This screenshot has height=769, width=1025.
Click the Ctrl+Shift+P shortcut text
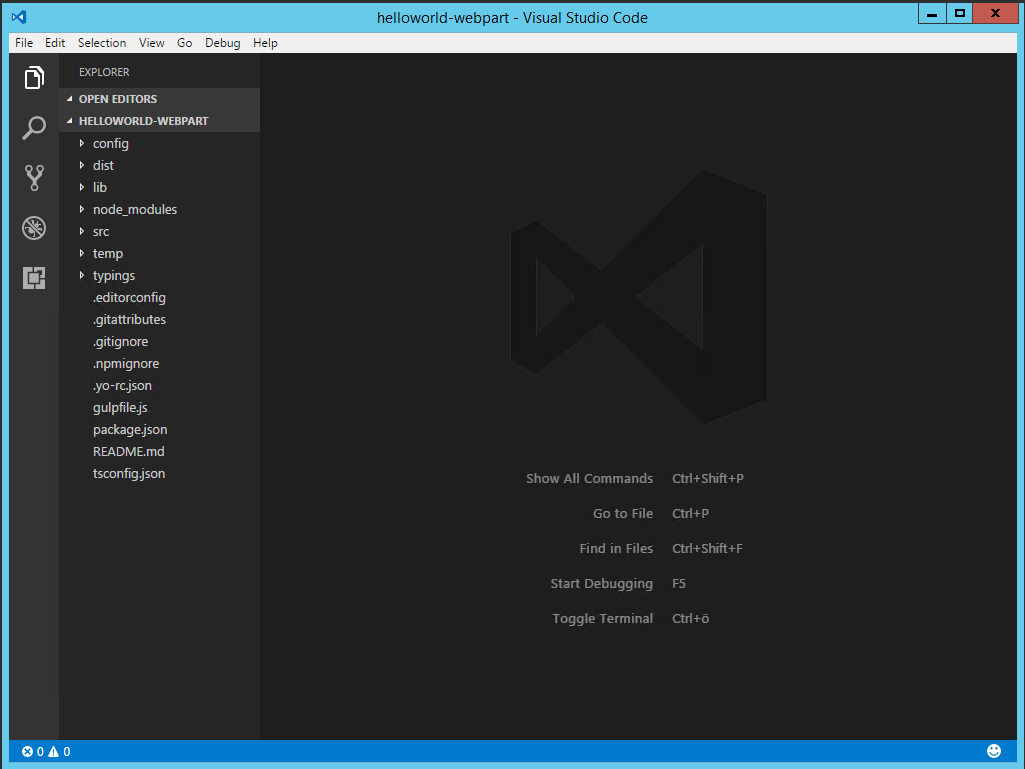[x=708, y=479]
